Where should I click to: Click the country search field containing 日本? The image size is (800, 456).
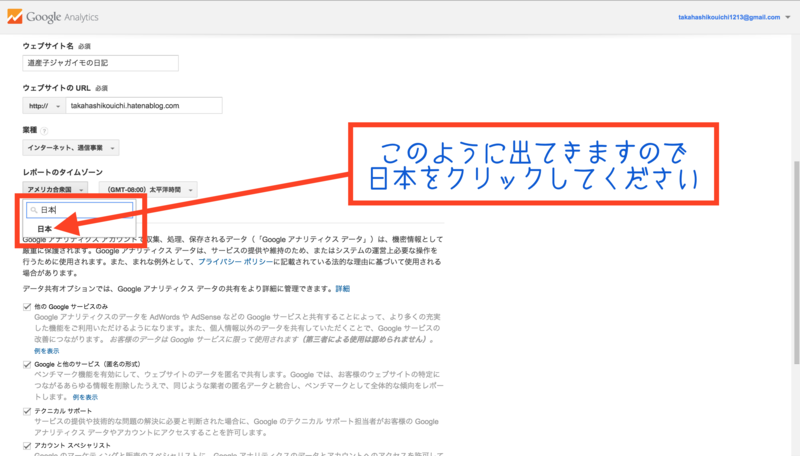[x=80, y=210]
